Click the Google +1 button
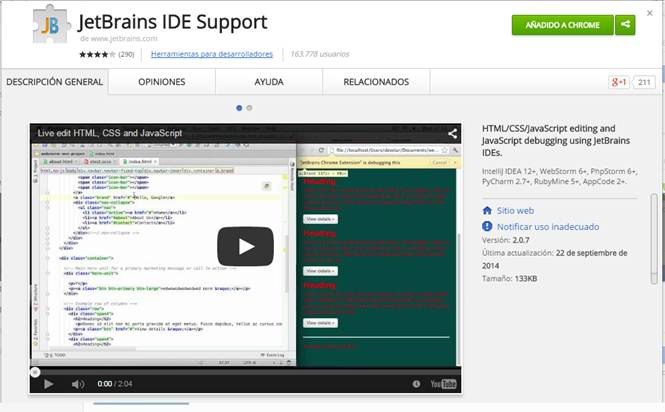Screen dimensions: 665x412 click(x=619, y=82)
